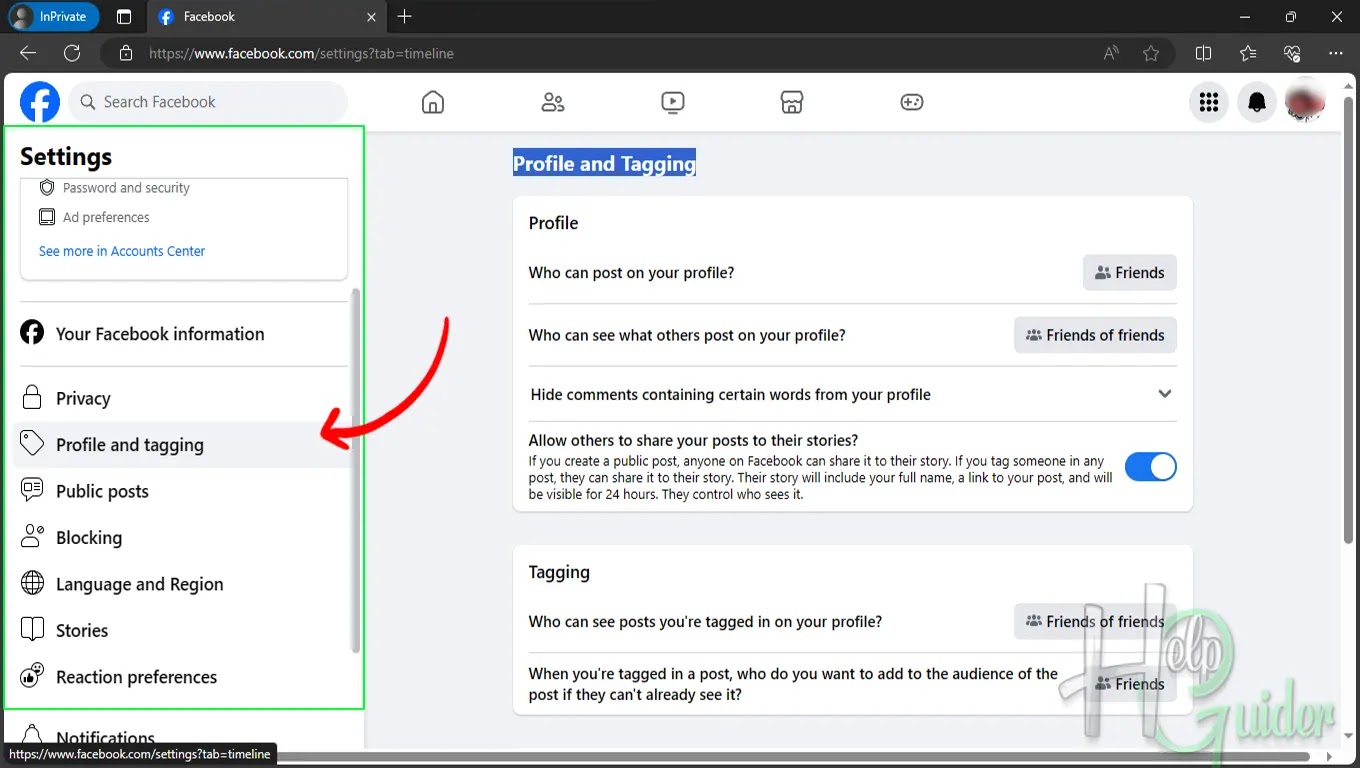Open Reaction preferences settings
This screenshot has width=1360, height=768.
183,677
